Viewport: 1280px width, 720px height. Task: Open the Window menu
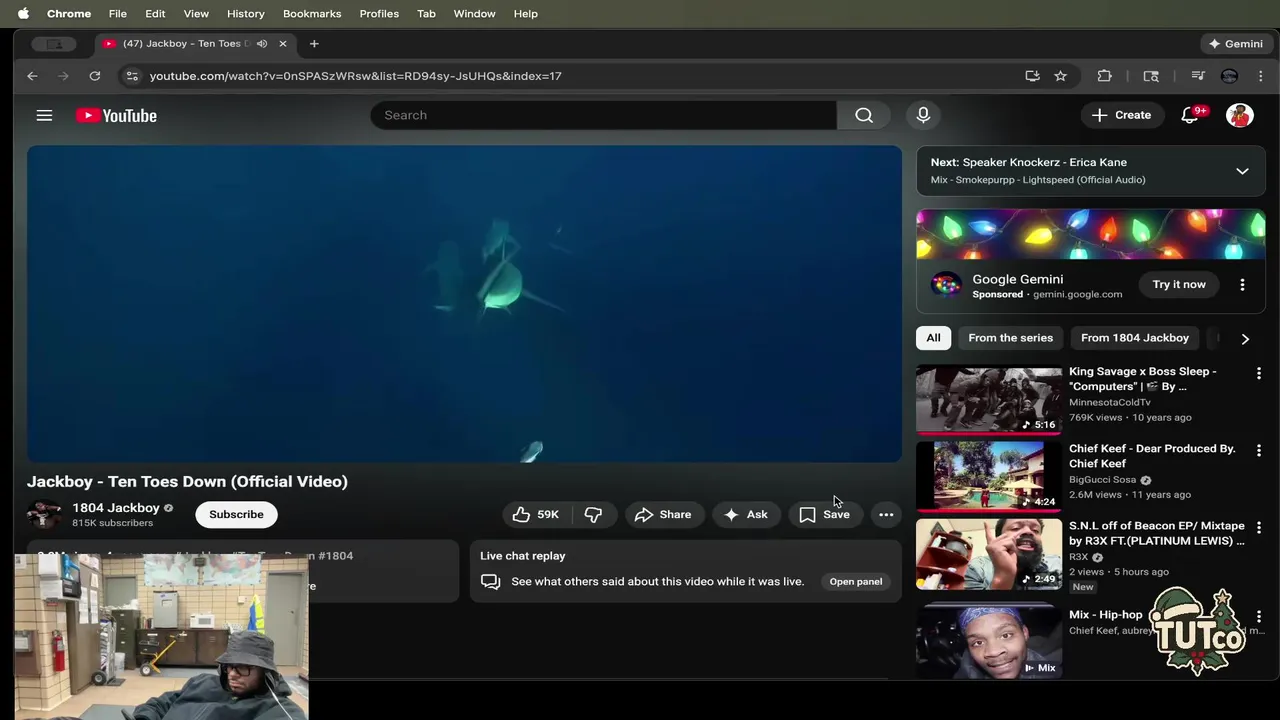[474, 13]
